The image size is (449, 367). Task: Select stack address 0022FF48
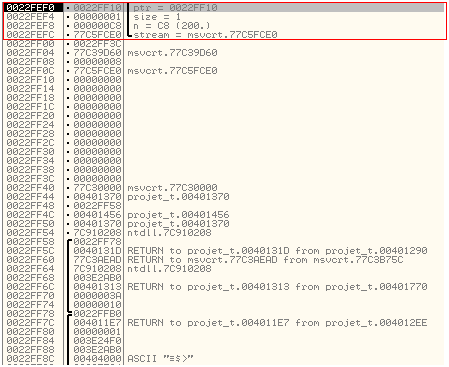coord(30,206)
